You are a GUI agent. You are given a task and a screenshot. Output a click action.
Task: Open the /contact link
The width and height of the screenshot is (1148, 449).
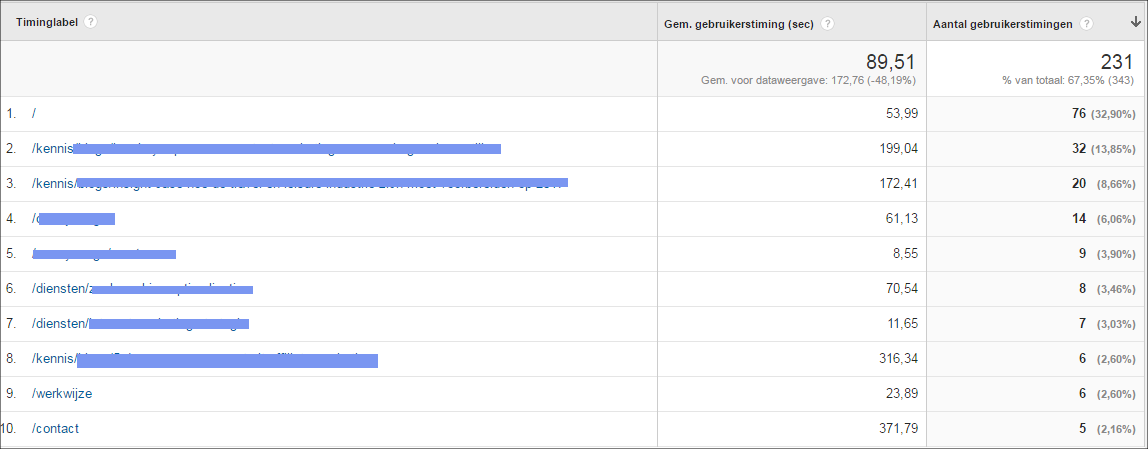pos(55,429)
